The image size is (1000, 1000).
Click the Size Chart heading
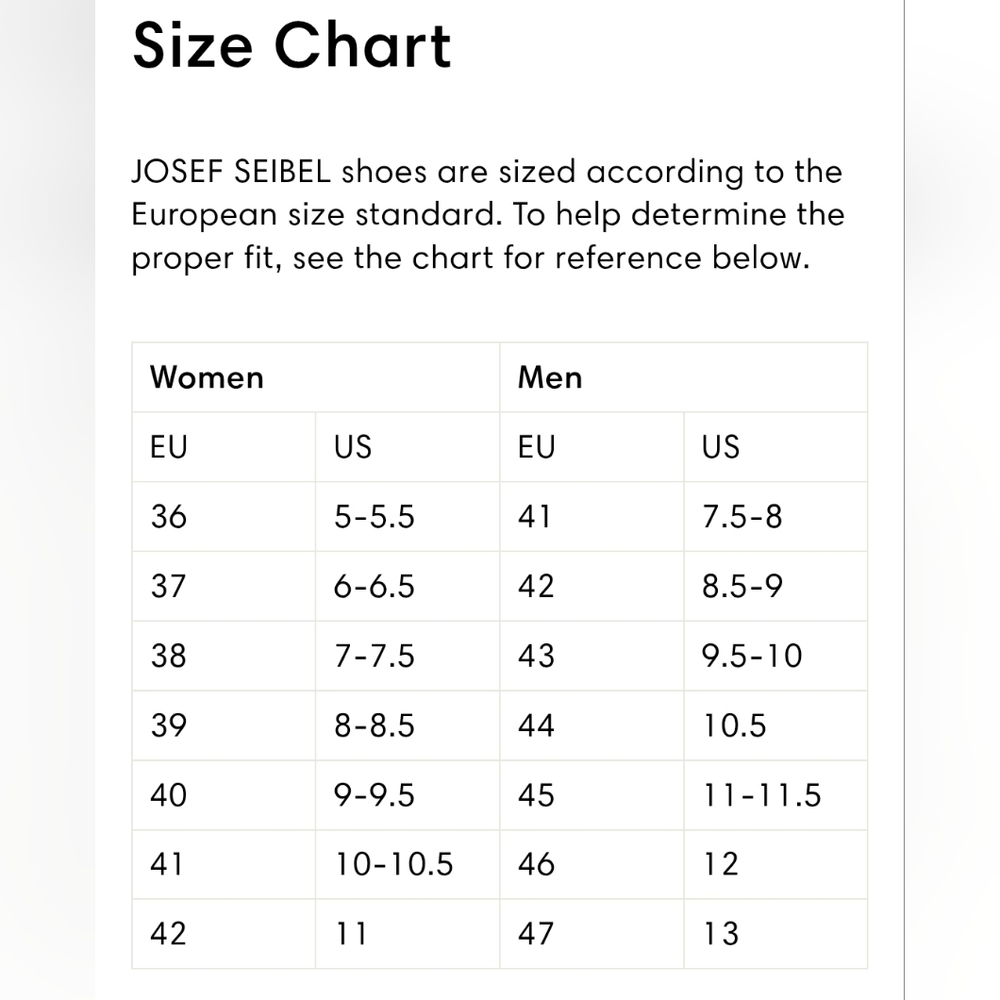click(291, 45)
